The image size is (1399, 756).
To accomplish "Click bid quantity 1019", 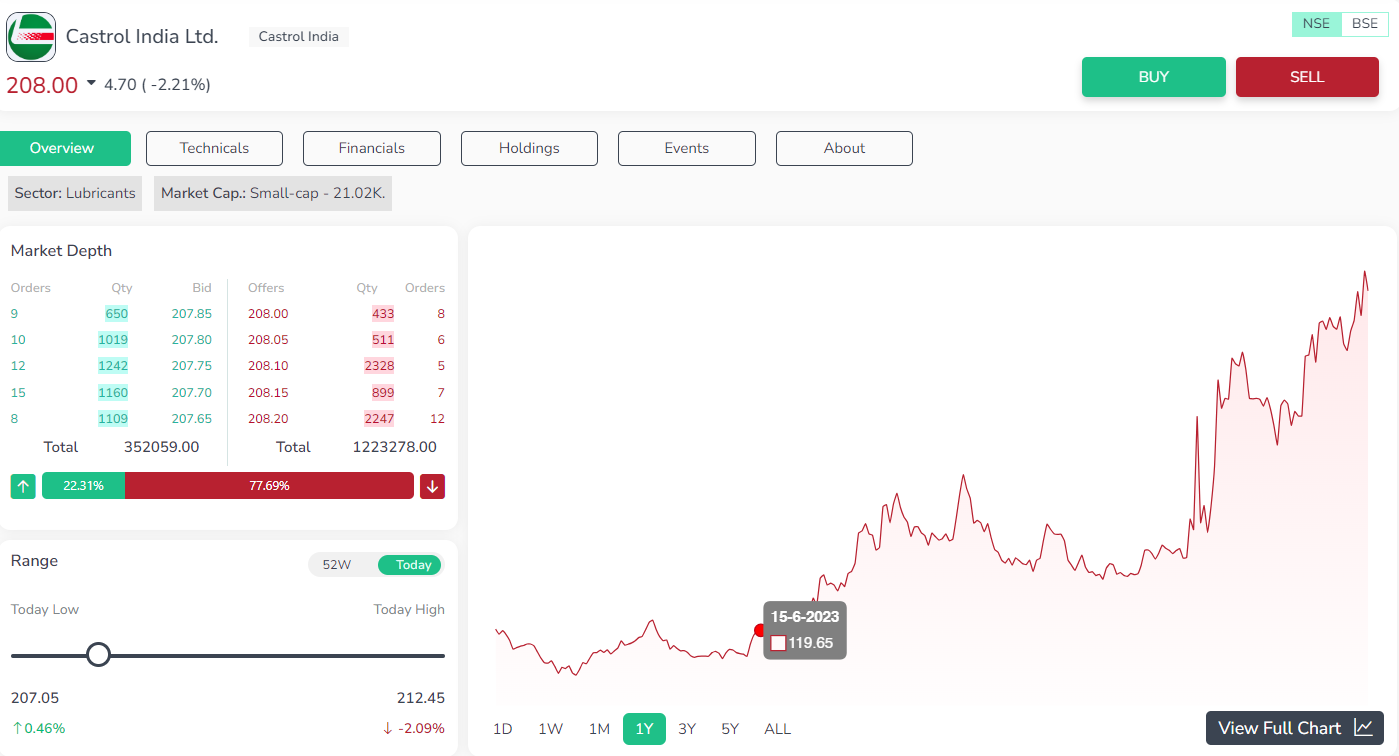I will 113,339.
